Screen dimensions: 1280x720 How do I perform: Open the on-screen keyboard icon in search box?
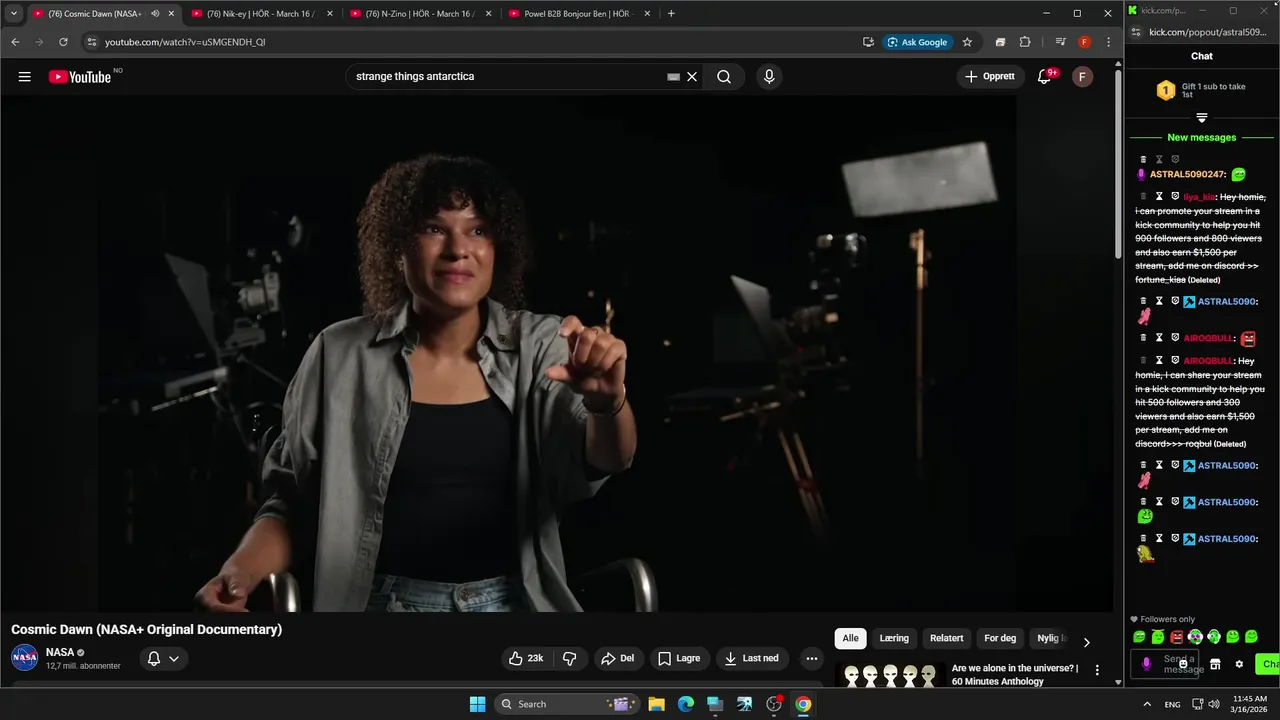673,77
